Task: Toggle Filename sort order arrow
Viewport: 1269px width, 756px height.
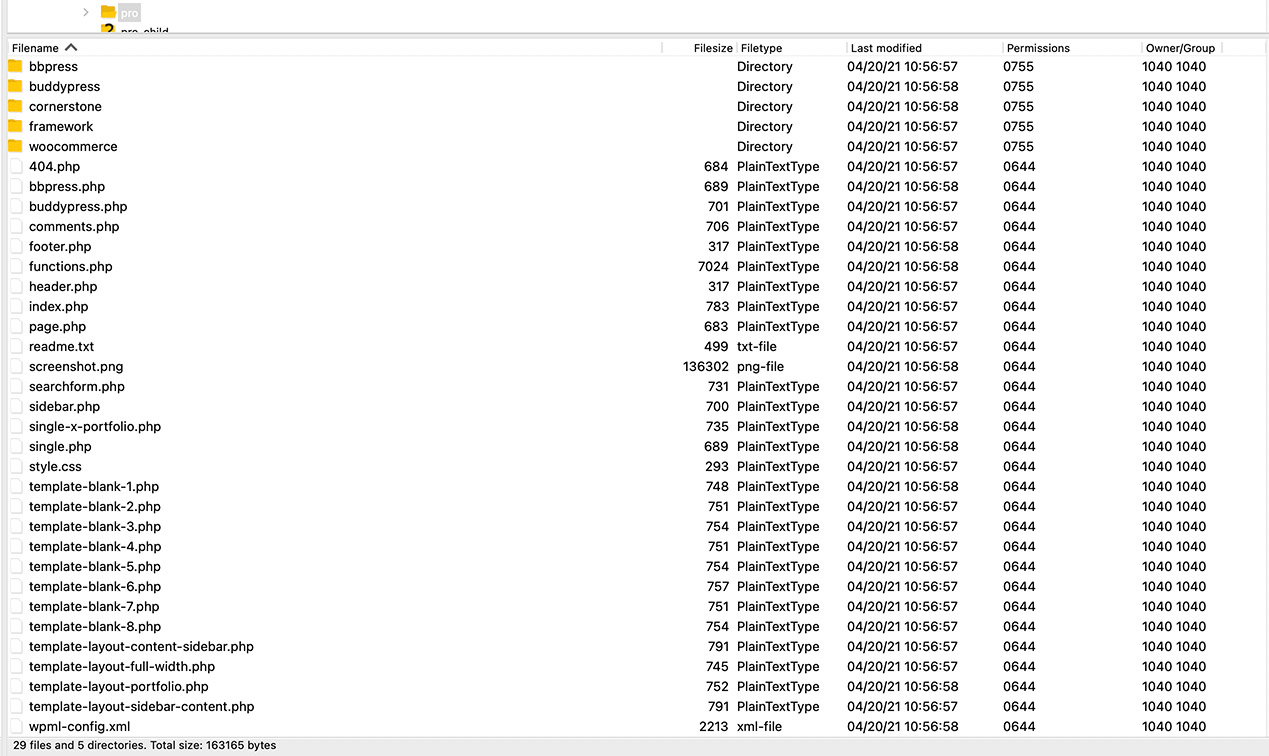Action: tap(71, 47)
